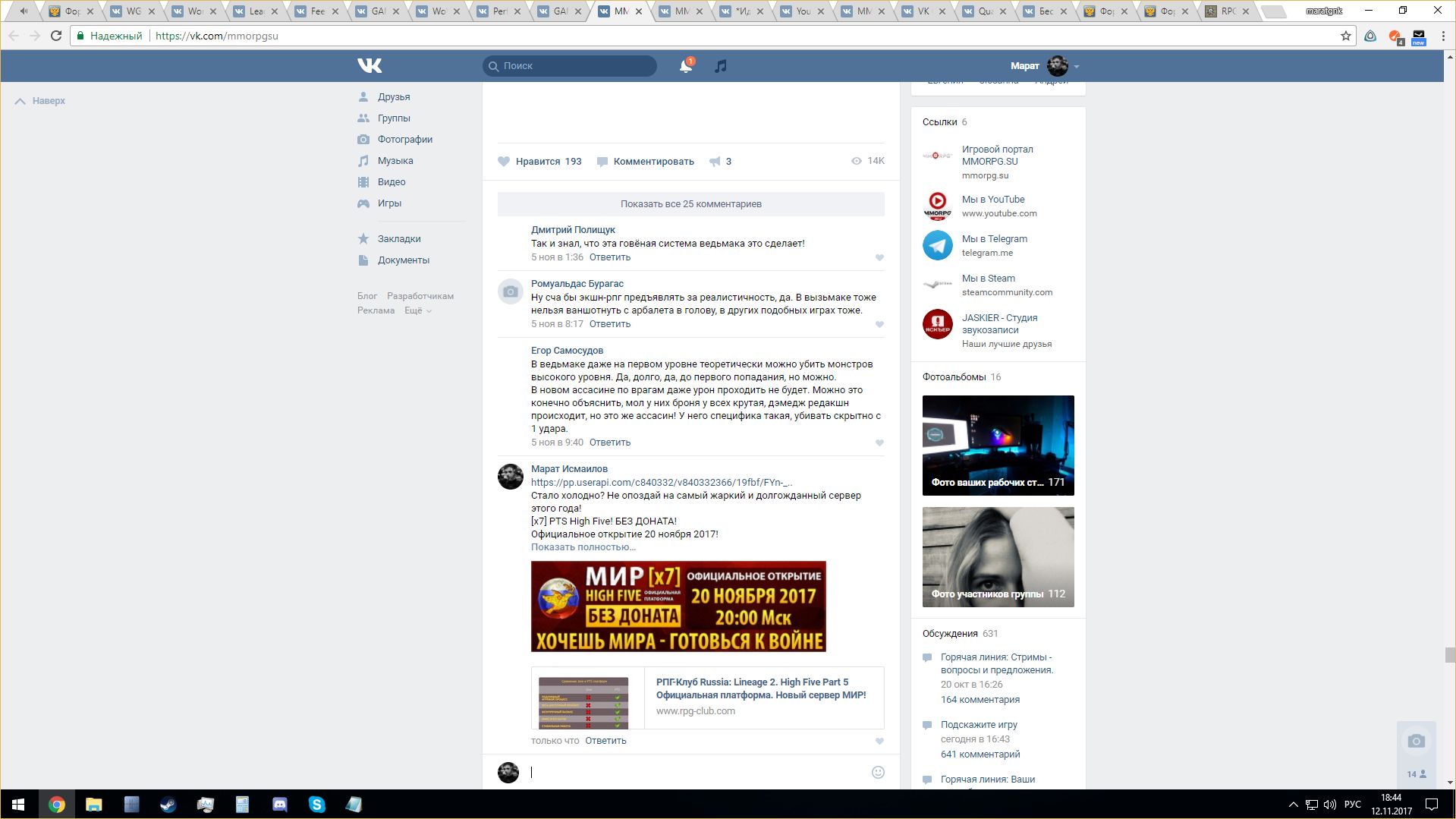Open the emoji smiley picker
Image resolution: width=1456 pixels, height=819 pixels.
point(878,773)
